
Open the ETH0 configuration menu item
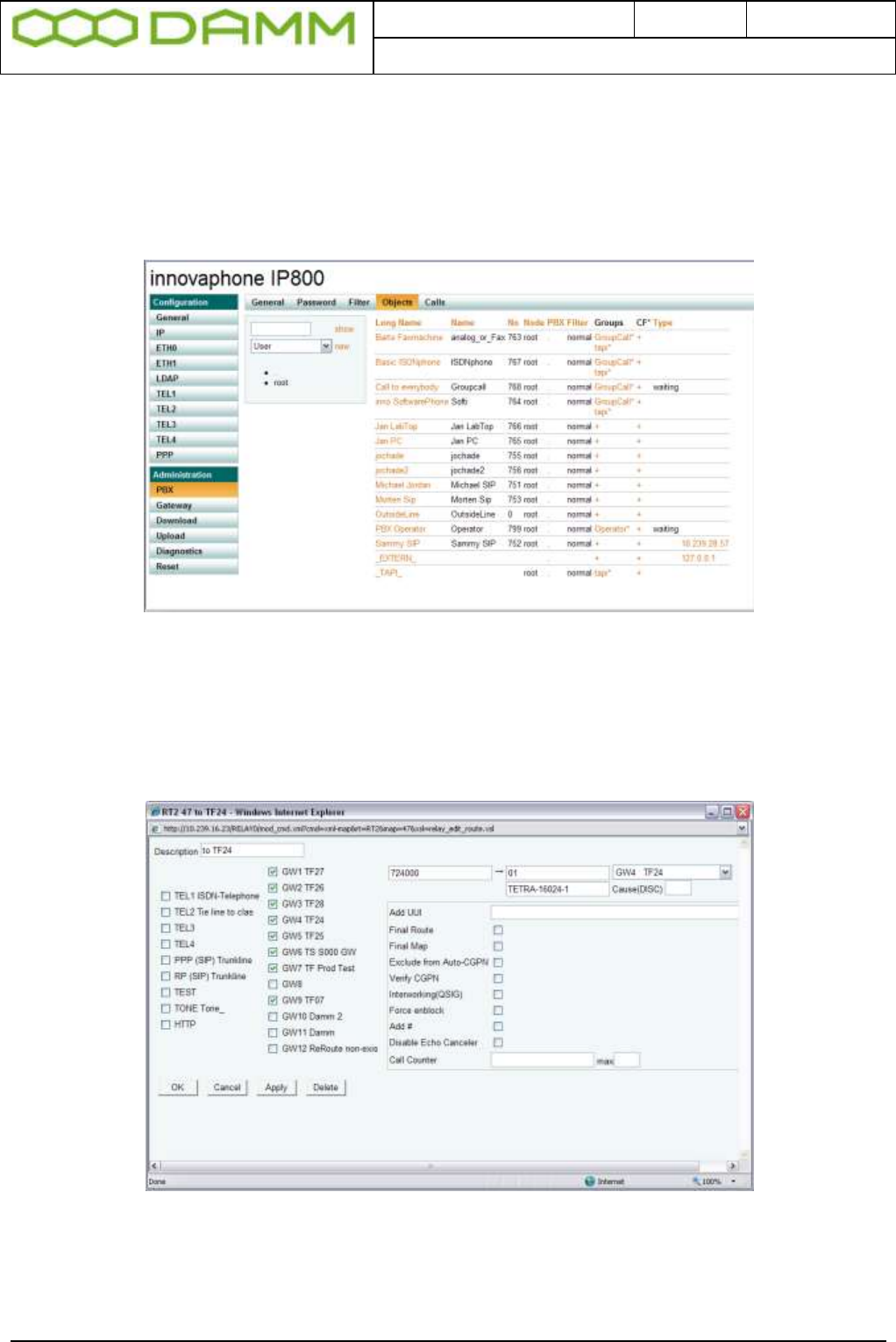click(194, 348)
